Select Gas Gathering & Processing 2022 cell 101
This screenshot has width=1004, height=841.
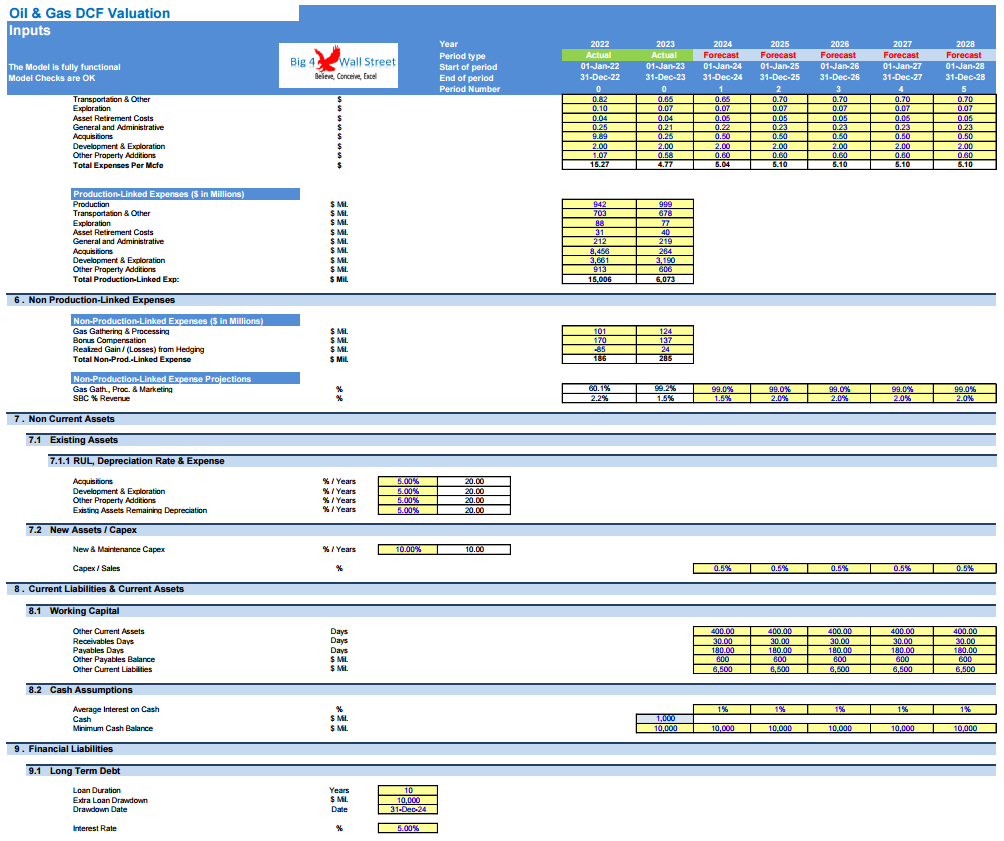pos(599,331)
